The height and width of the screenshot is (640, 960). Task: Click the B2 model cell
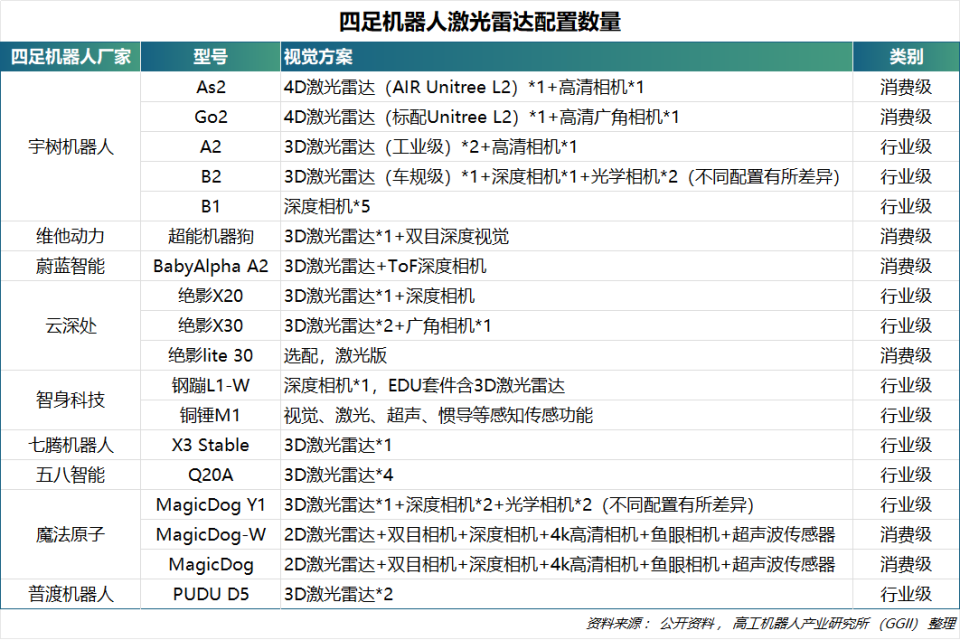point(211,176)
